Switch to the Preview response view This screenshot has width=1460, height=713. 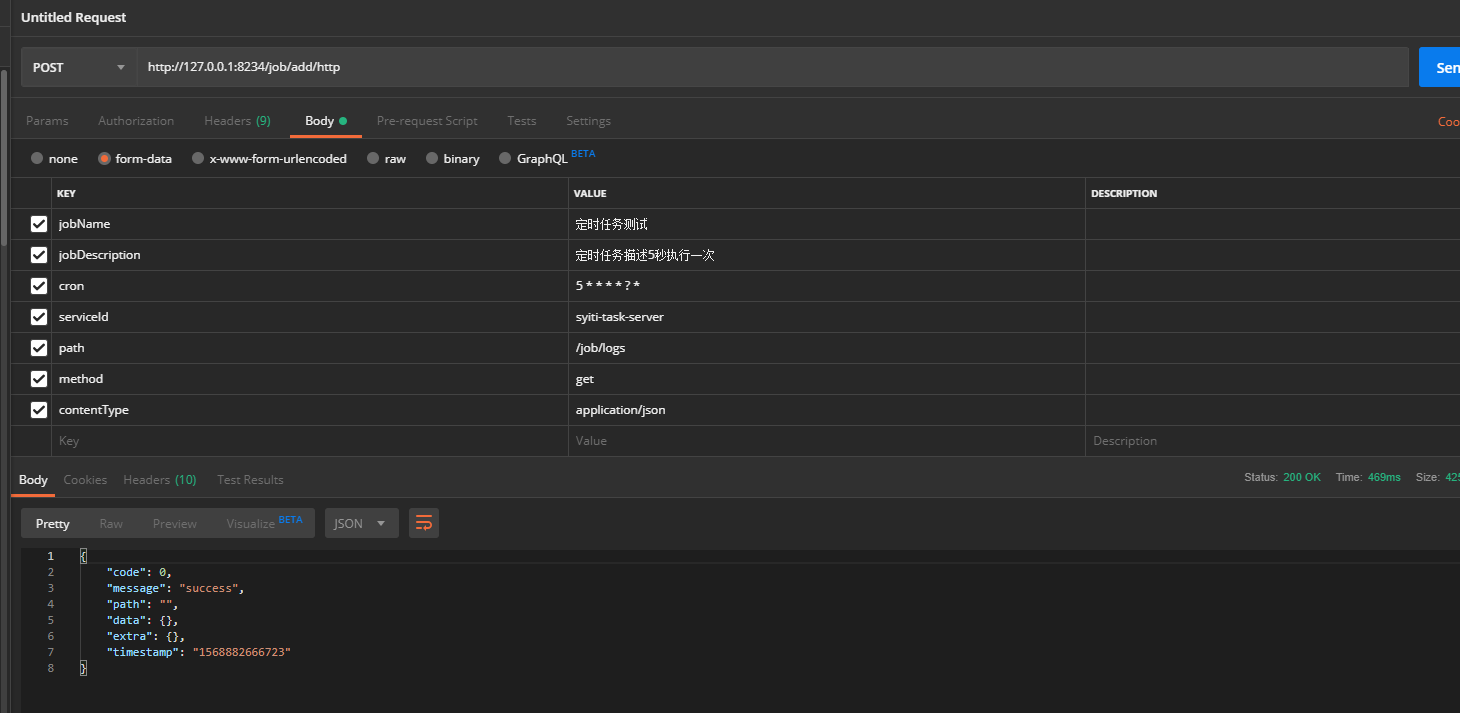(x=174, y=522)
